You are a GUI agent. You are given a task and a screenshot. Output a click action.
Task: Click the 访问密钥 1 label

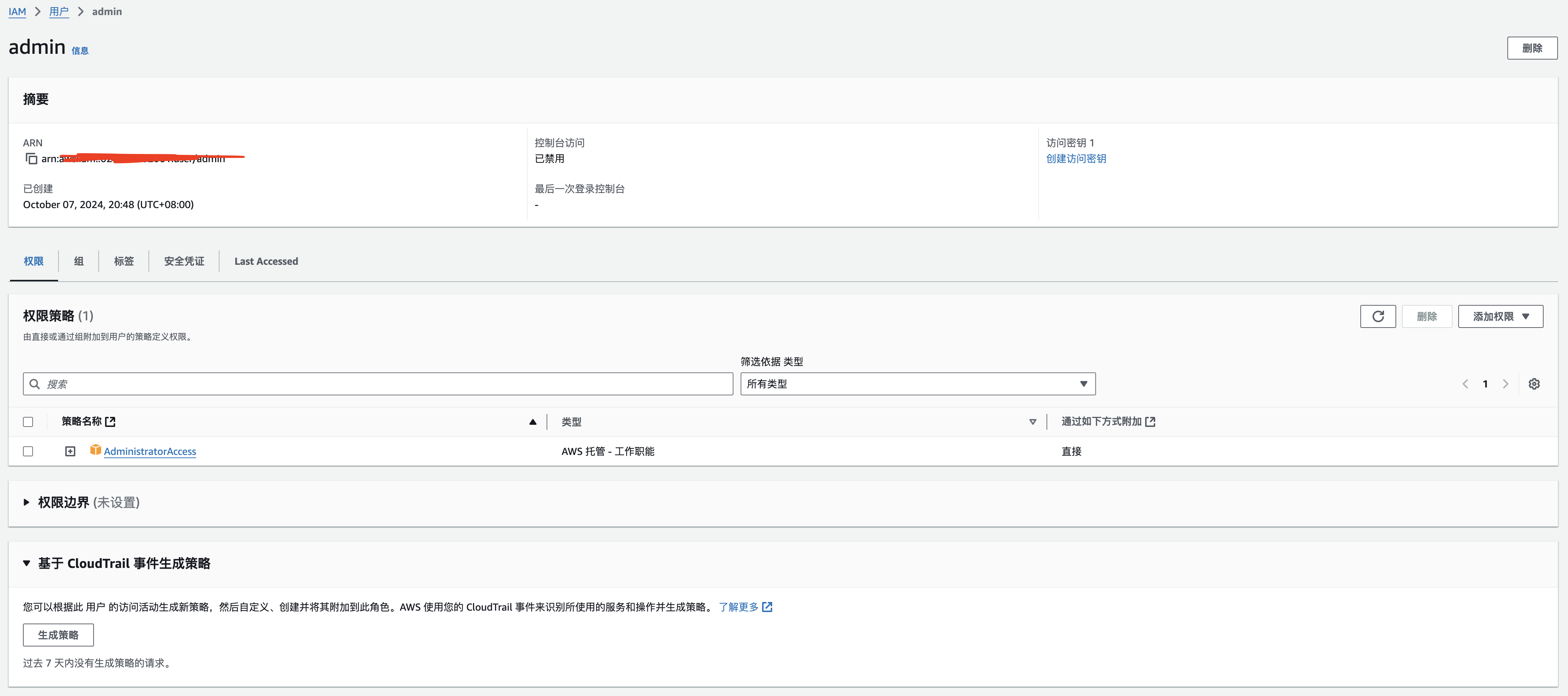tap(1070, 142)
